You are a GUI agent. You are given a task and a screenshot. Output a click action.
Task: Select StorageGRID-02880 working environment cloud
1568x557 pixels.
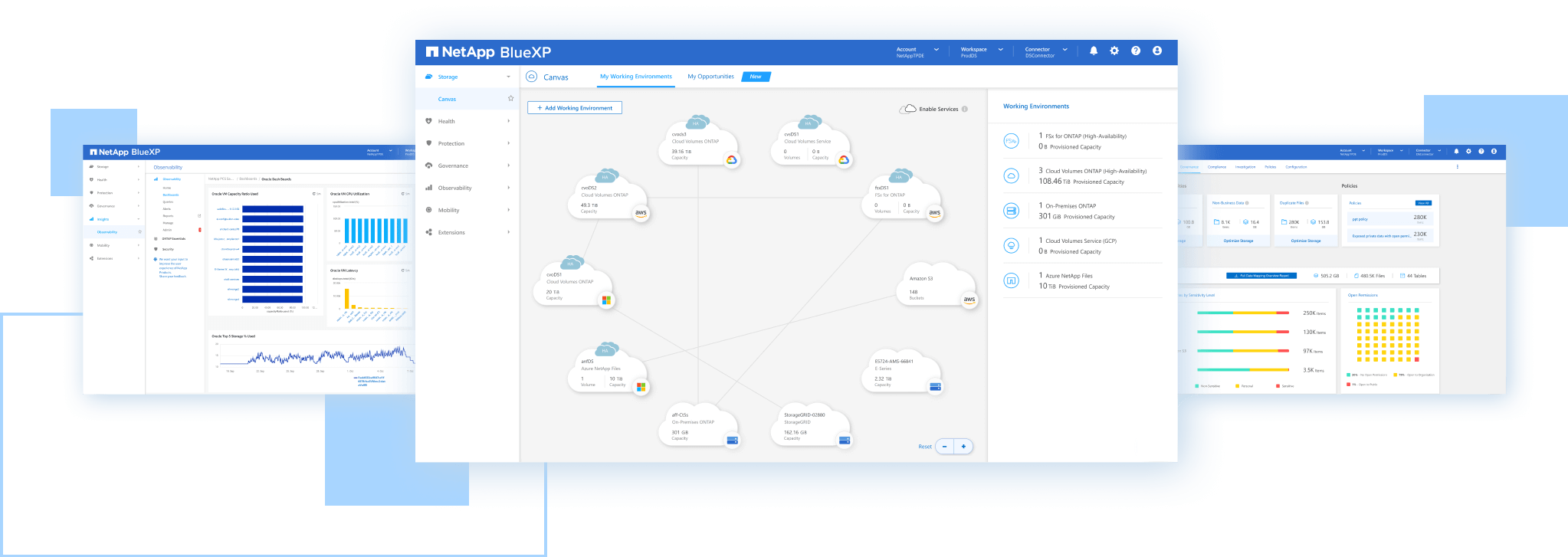coord(811,425)
